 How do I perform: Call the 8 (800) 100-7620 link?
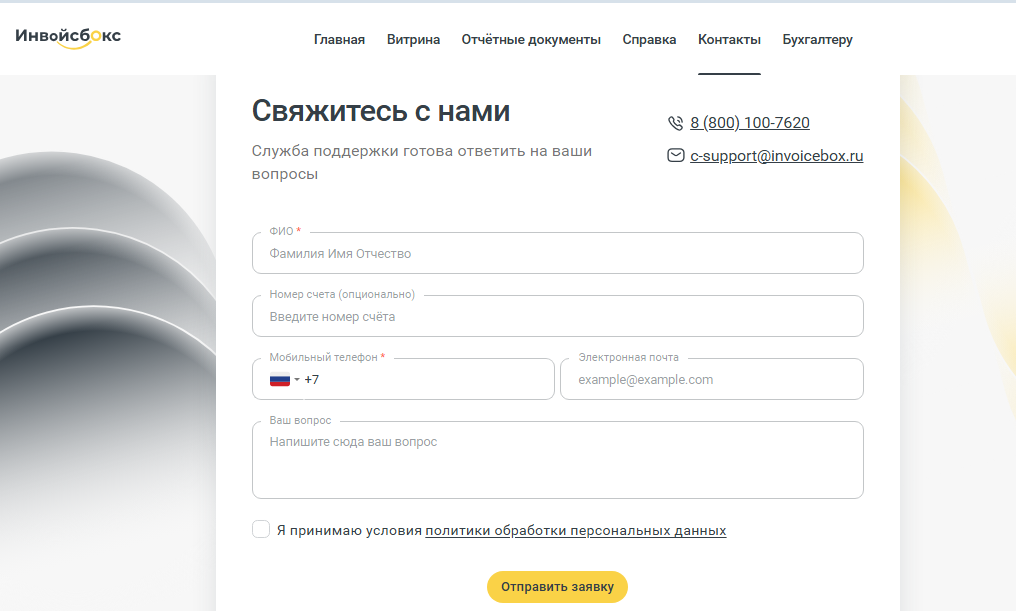coord(750,122)
